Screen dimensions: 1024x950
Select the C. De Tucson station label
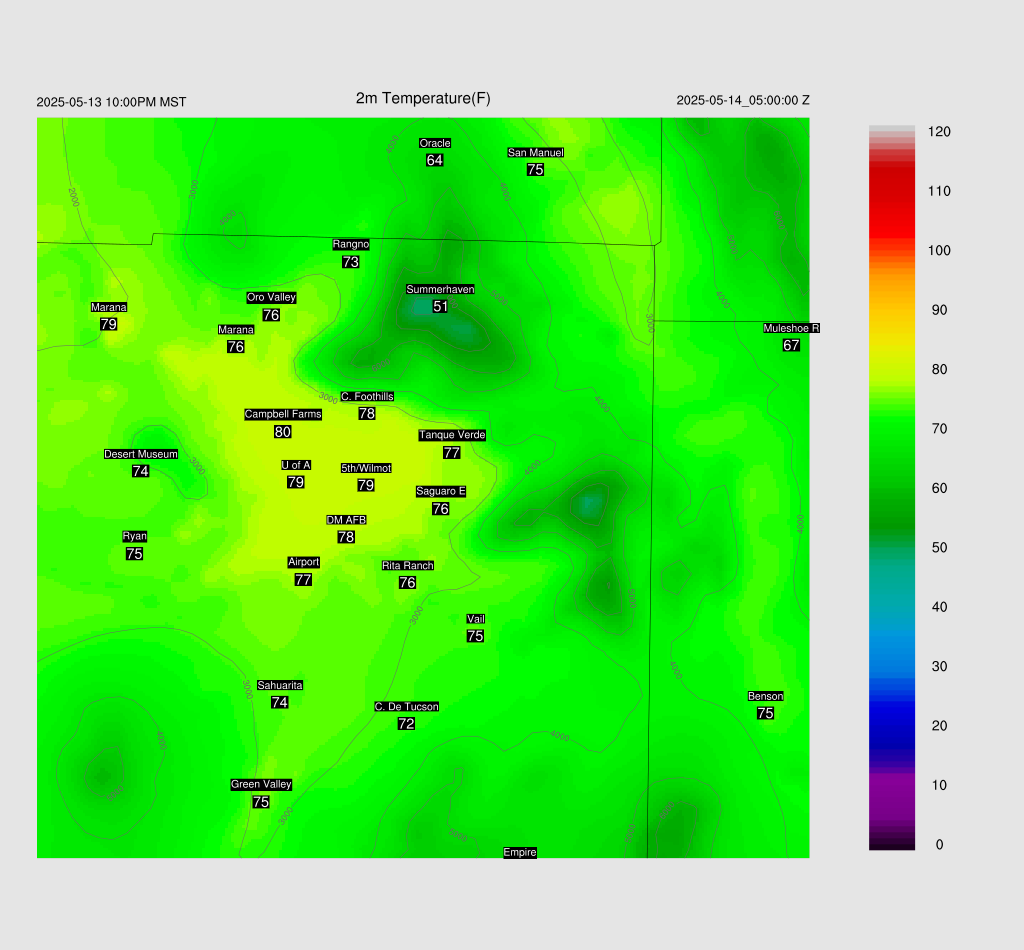406,706
